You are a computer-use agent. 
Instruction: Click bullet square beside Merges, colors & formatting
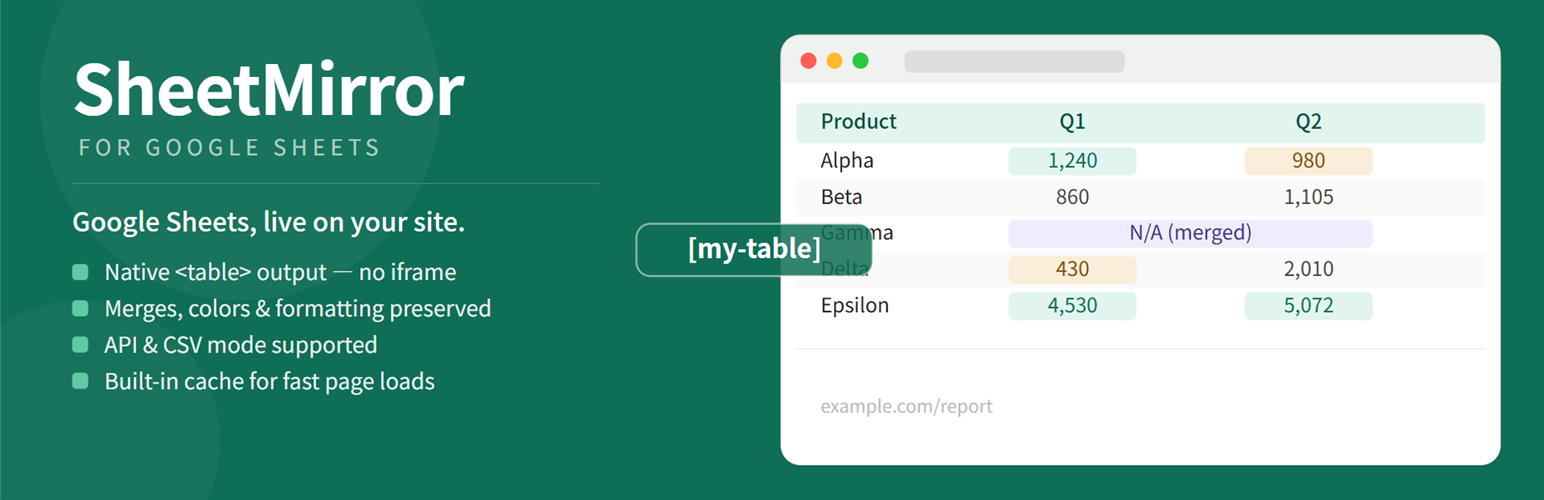point(80,308)
